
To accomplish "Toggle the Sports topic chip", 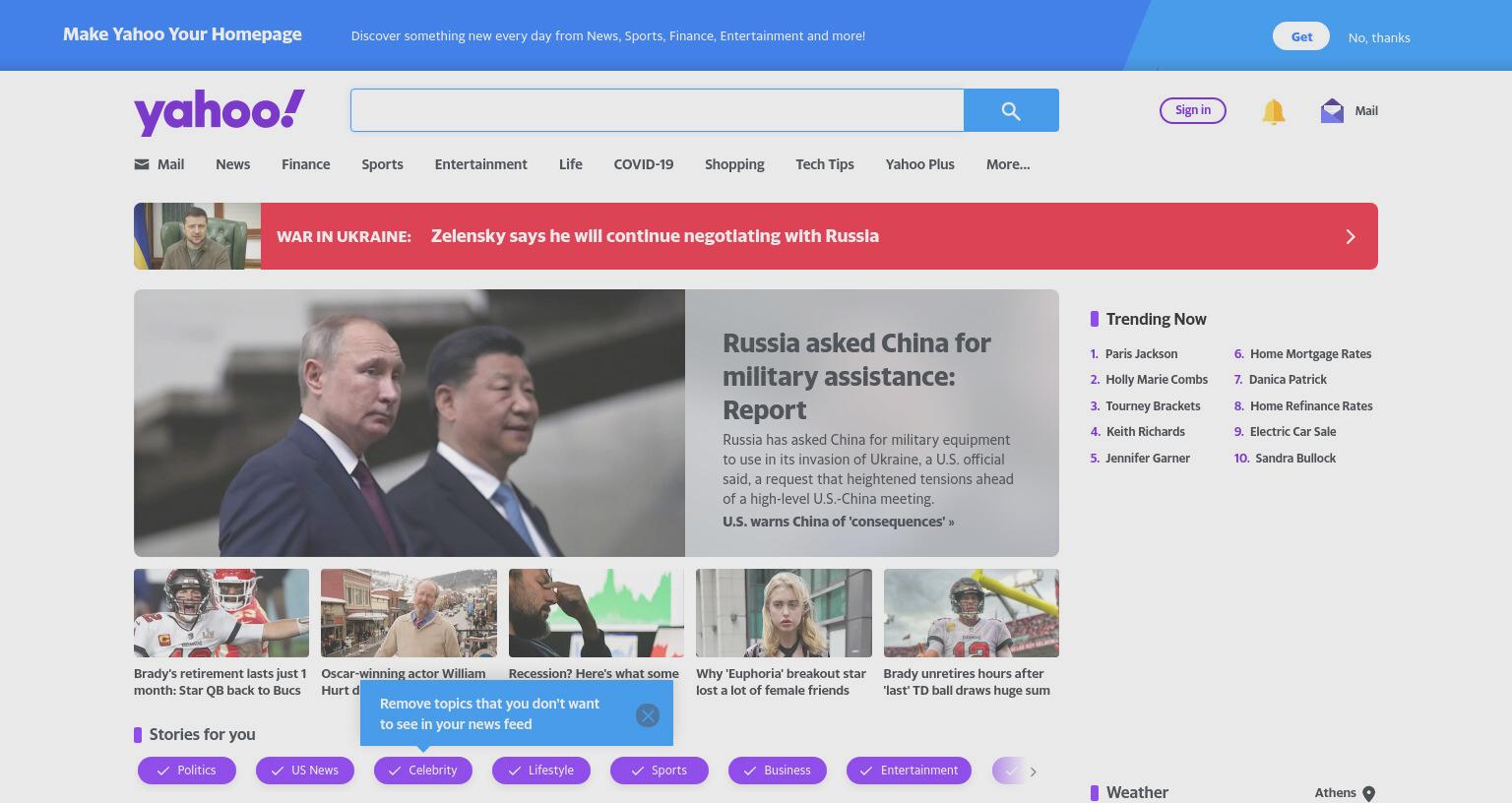I will [x=660, y=771].
